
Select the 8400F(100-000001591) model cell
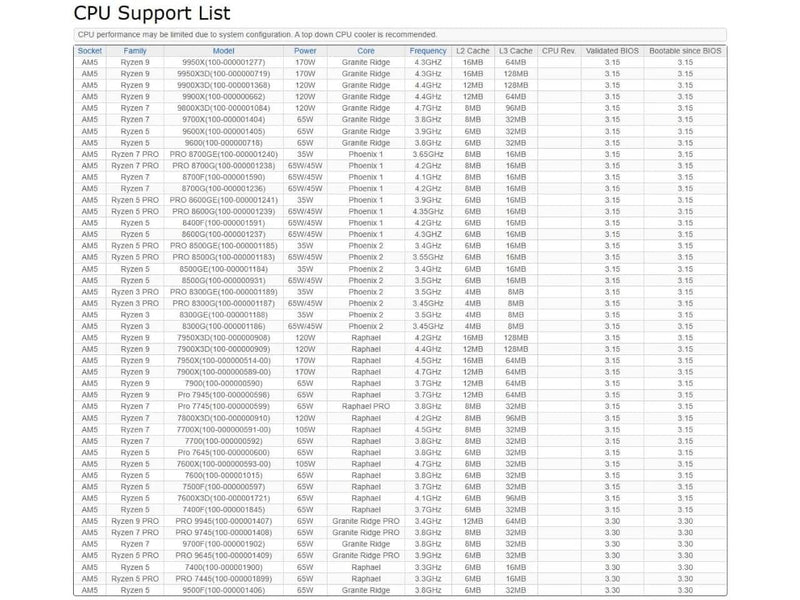pos(223,223)
